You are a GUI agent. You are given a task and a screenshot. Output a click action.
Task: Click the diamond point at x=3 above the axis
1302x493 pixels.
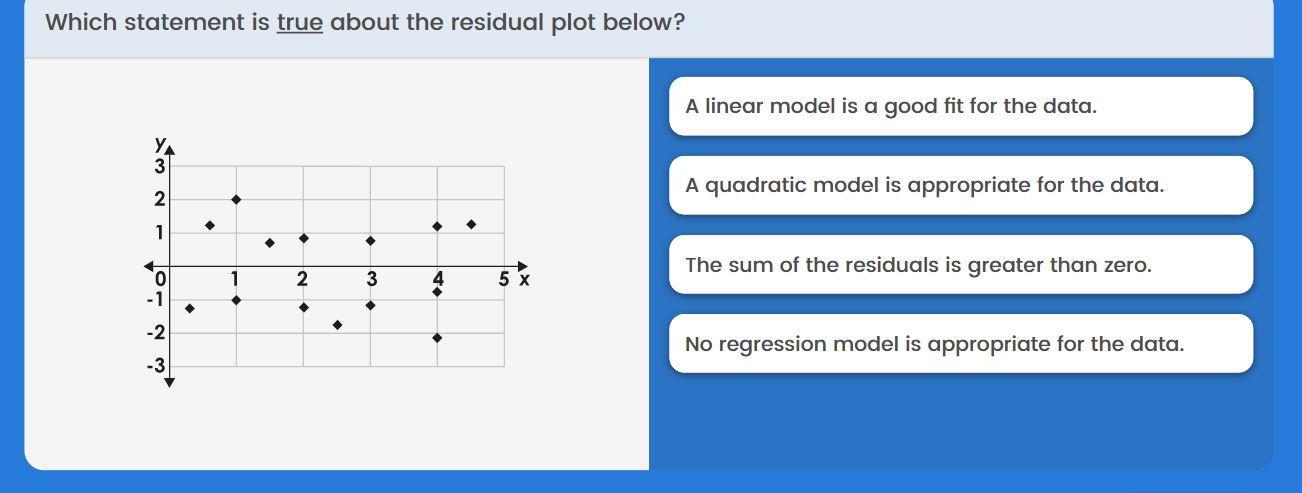click(370, 241)
